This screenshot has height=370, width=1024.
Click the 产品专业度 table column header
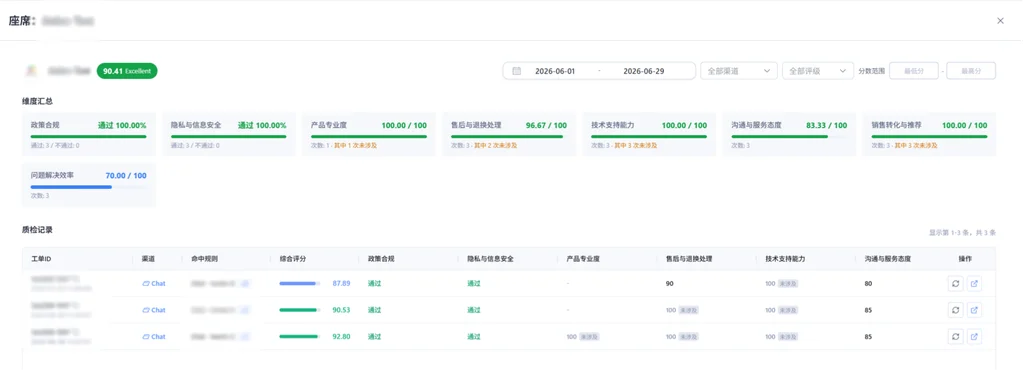tap(583, 259)
